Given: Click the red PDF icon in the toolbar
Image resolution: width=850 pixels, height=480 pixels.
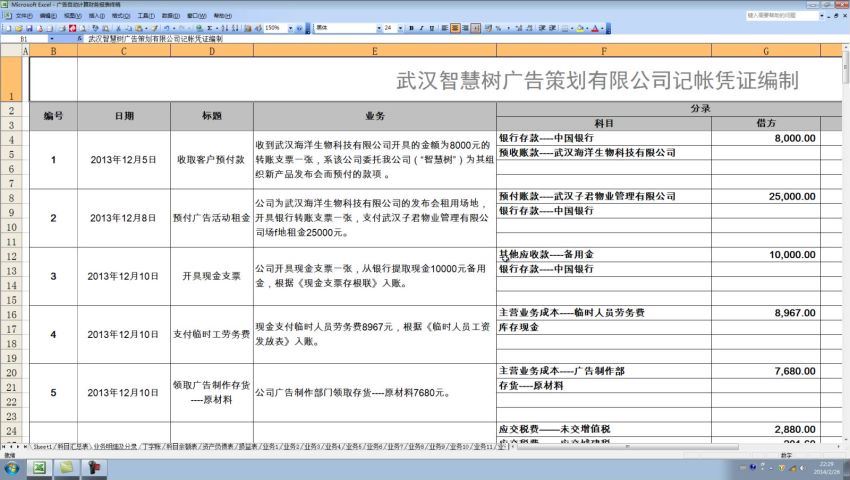Looking at the screenshot, I should tap(72, 28).
